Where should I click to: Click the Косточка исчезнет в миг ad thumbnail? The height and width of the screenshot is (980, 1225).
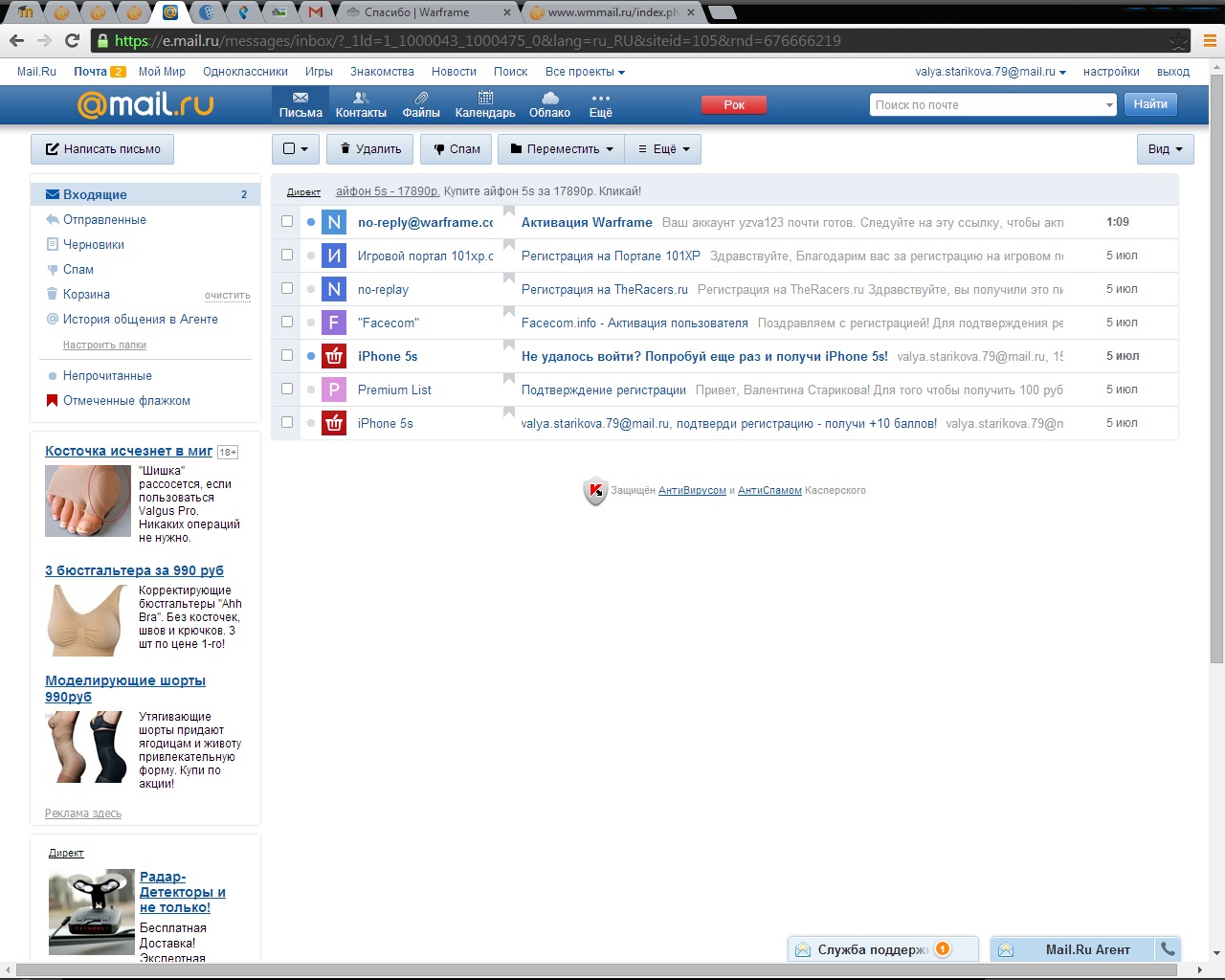88,501
